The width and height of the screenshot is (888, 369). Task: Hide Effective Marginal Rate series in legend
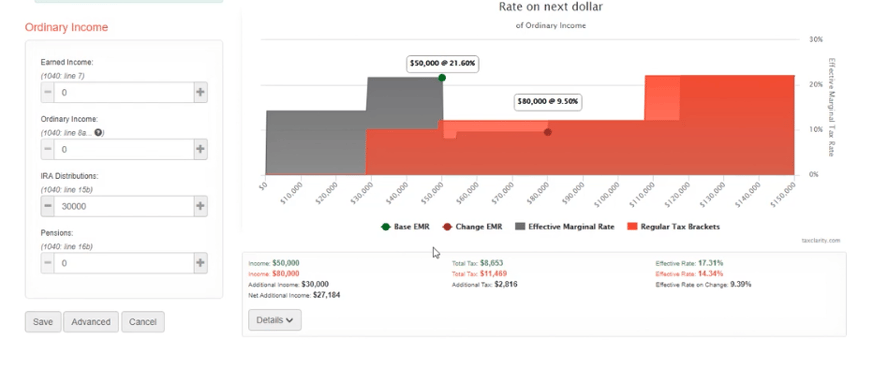click(565, 227)
